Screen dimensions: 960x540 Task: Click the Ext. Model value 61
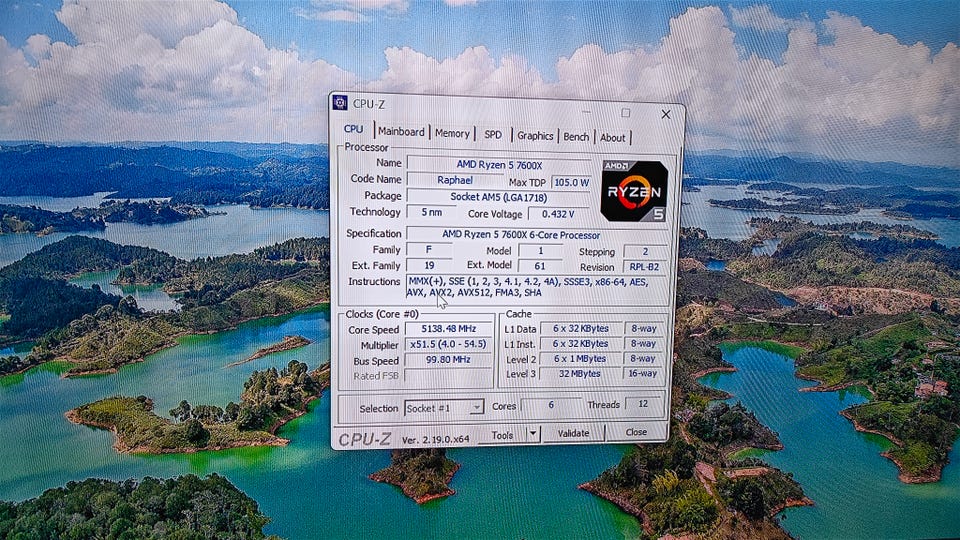coord(539,266)
